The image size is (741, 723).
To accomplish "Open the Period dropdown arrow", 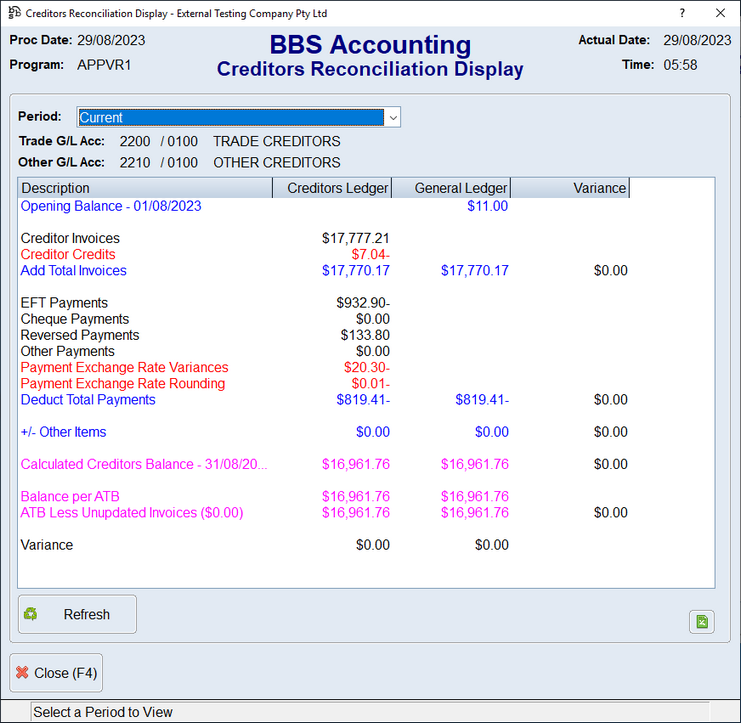I will 393,117.
